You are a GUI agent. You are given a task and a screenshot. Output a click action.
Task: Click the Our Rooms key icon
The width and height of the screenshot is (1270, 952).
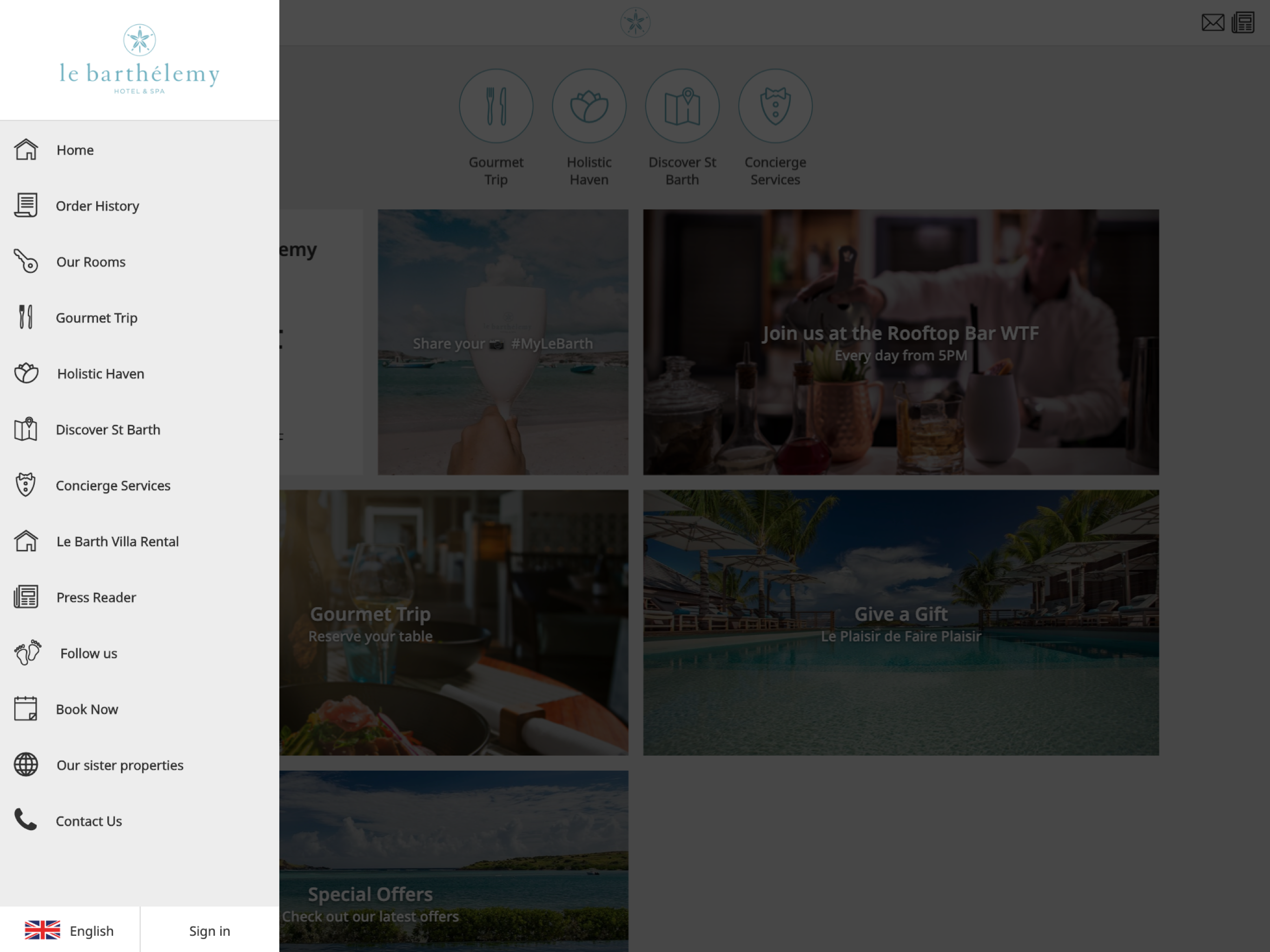[x=26, y=261]
